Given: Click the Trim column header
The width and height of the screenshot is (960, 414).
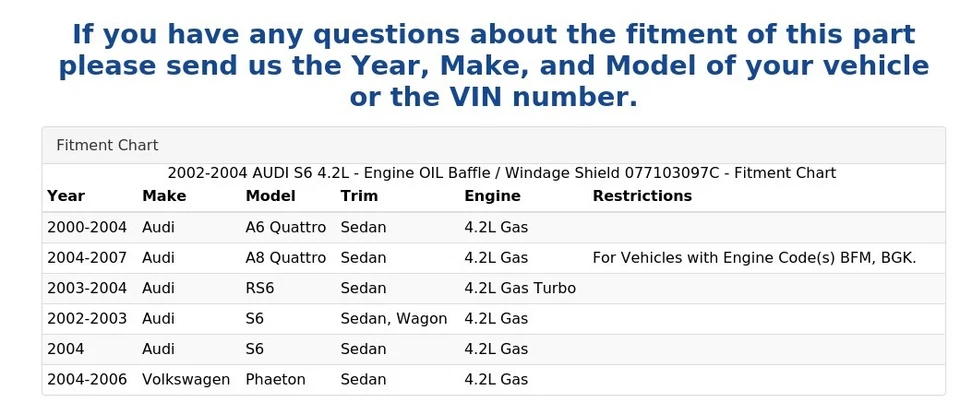Looking at the screenshot, I should click(x=359, y=196).
